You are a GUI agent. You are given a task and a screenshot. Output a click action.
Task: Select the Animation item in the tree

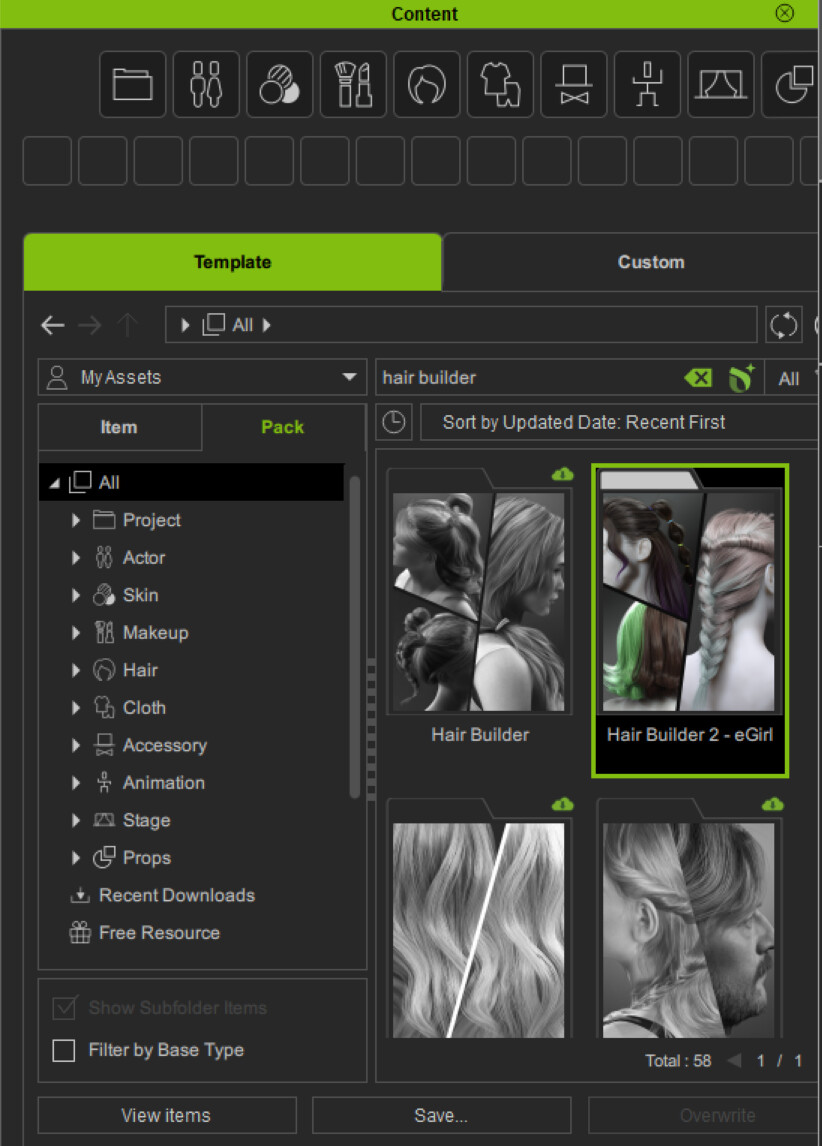click(x=164, y=783)
